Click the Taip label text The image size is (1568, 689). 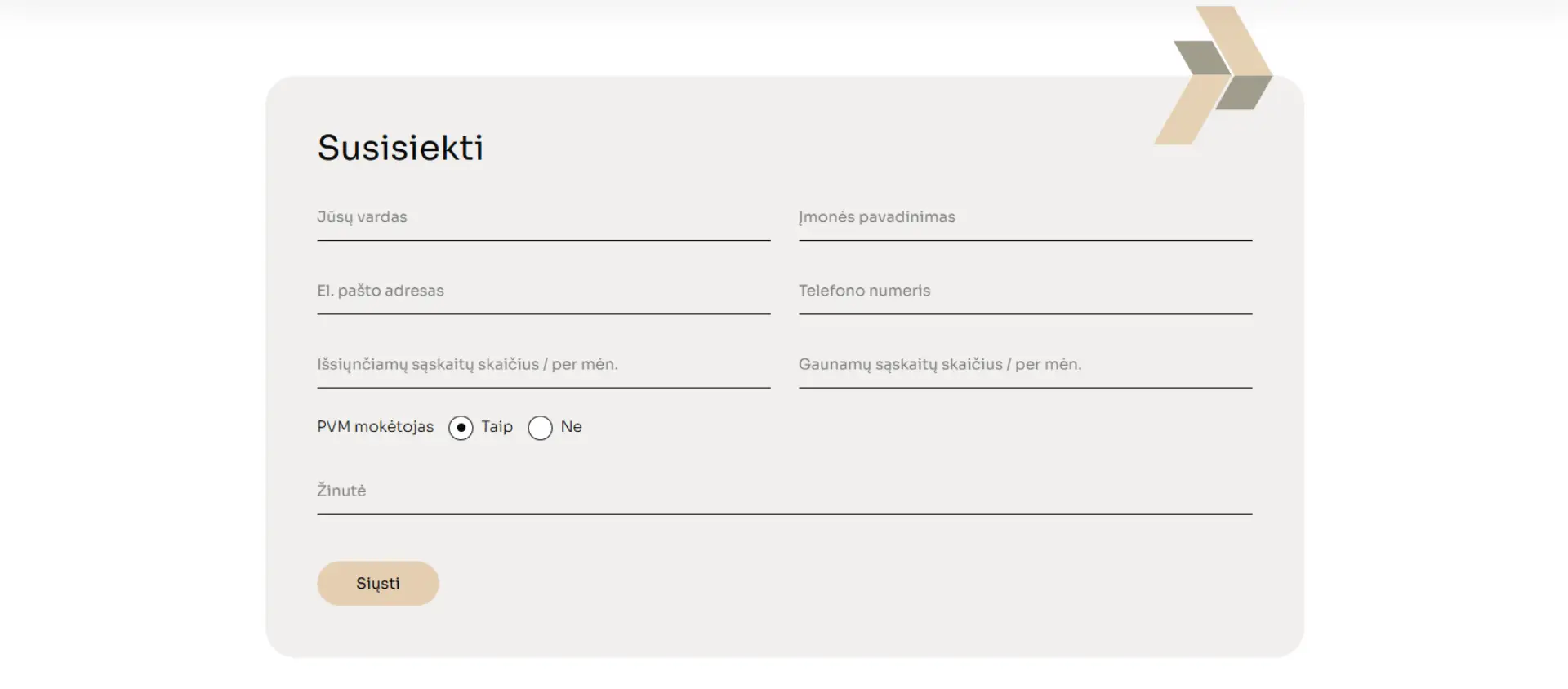point(497,427)
